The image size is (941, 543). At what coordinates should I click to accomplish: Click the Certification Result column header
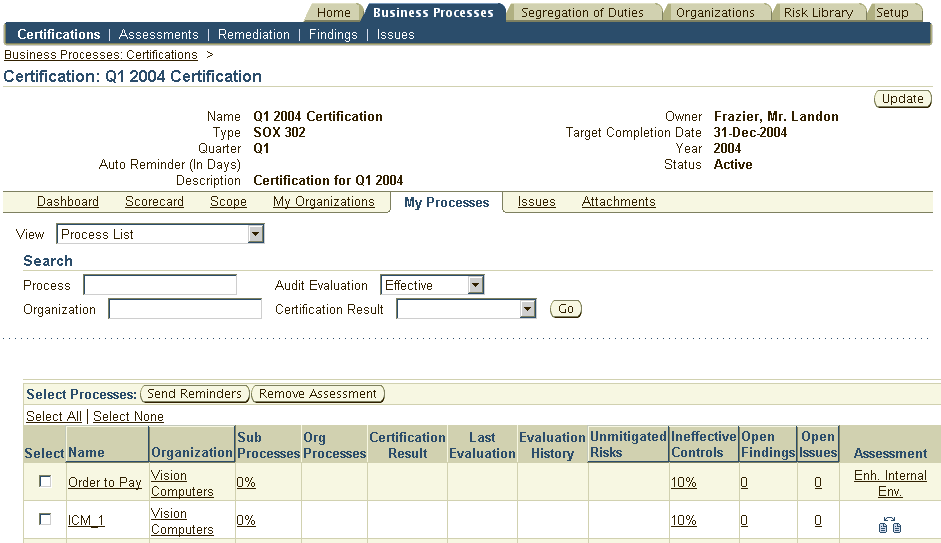407,445
